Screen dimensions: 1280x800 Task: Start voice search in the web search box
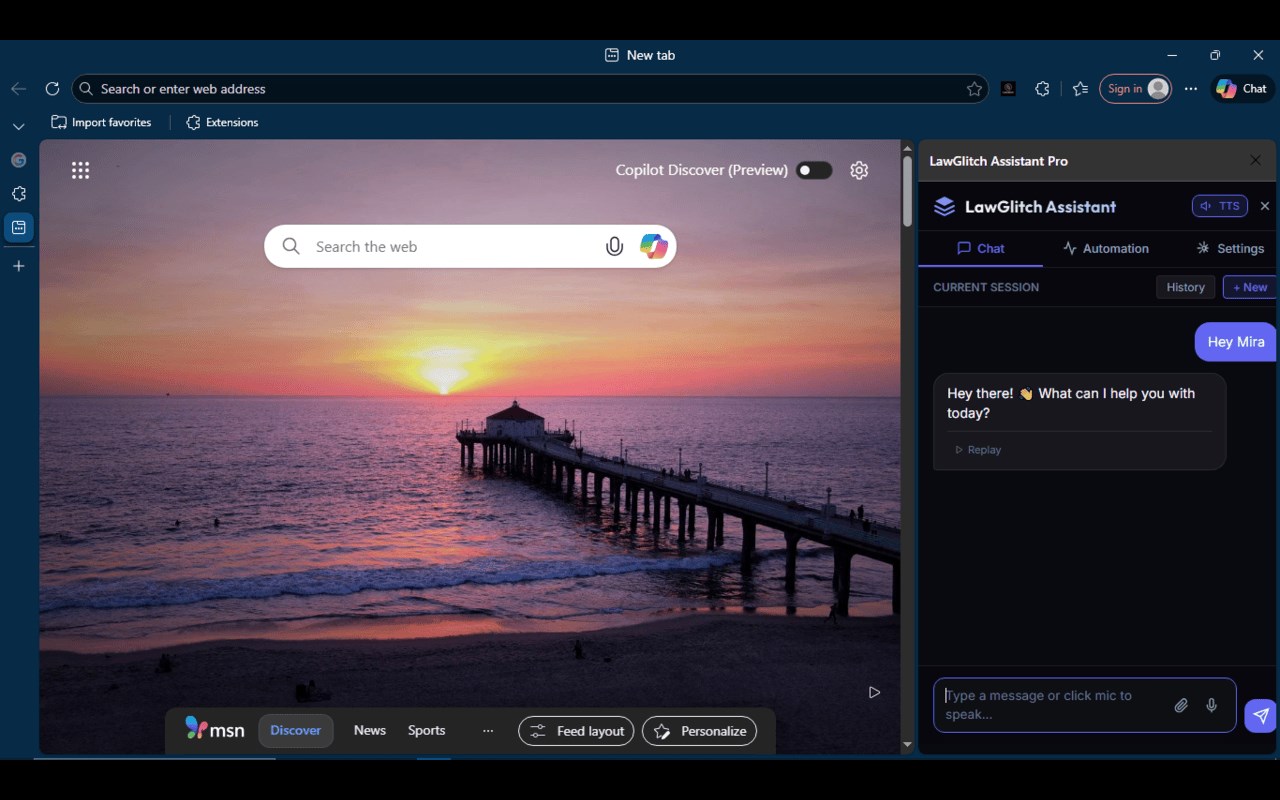point(614,246)
